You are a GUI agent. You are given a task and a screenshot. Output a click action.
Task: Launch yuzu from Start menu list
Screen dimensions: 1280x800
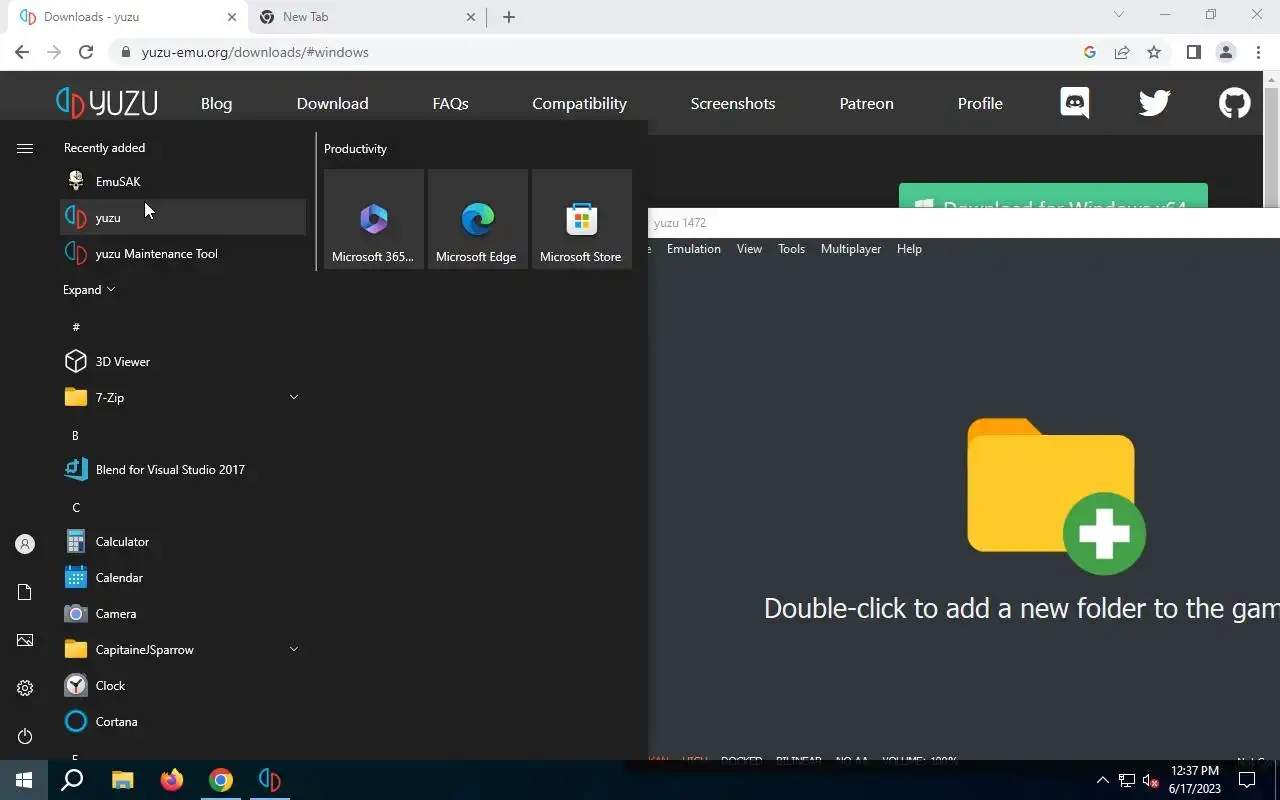tap(183, 217)
